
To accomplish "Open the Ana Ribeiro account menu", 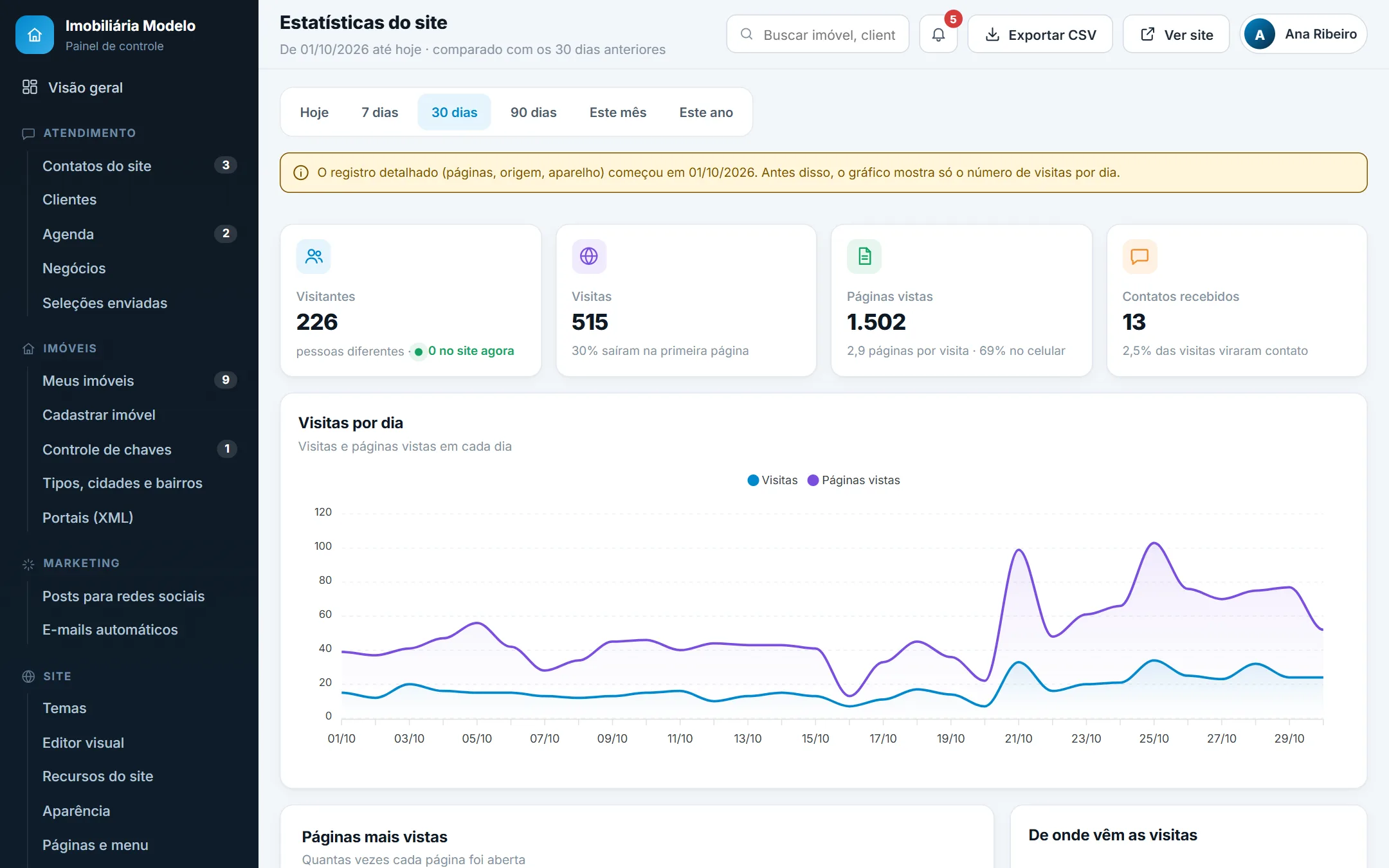I will coord(1303,34).
